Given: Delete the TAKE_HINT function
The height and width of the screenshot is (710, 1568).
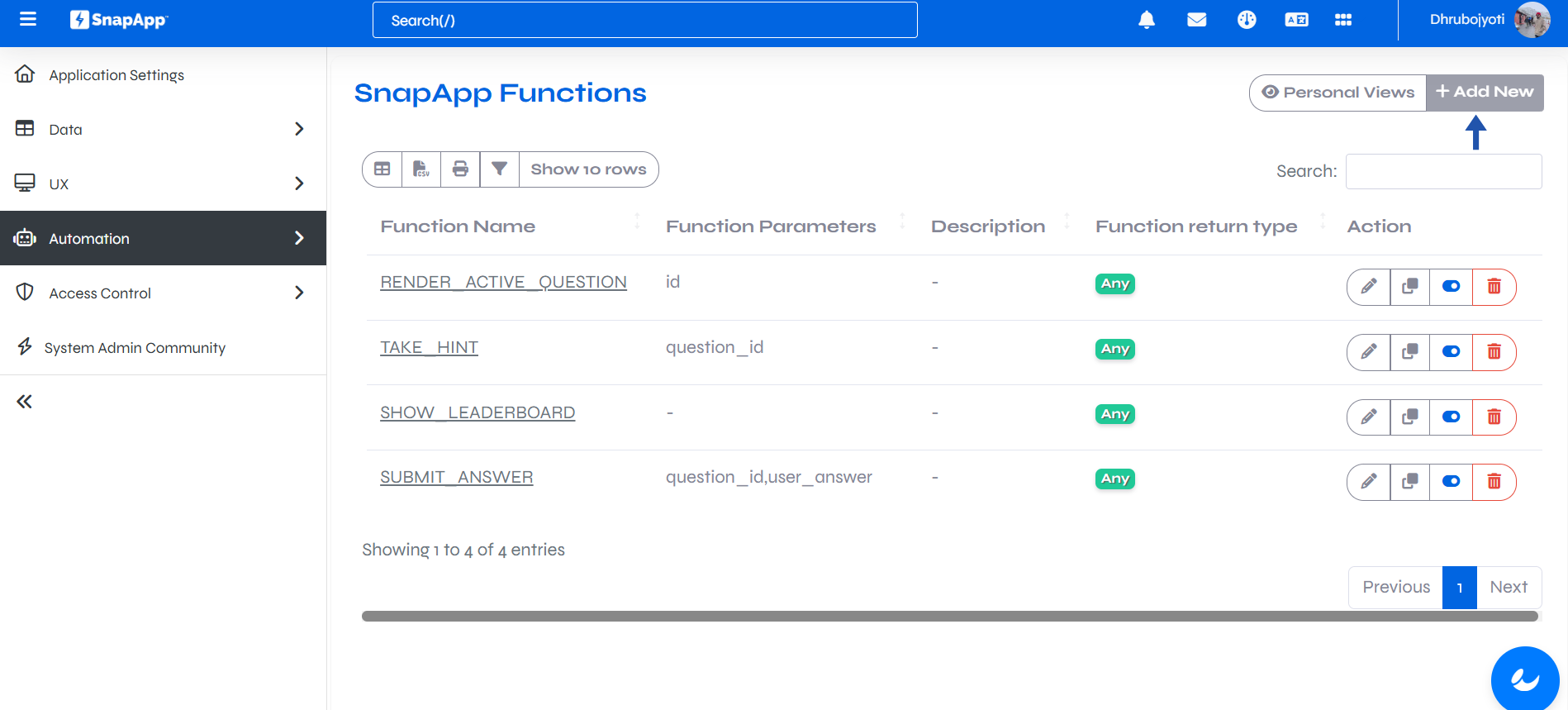Looking at the screenshot, I should click(x=1494, y=352).
